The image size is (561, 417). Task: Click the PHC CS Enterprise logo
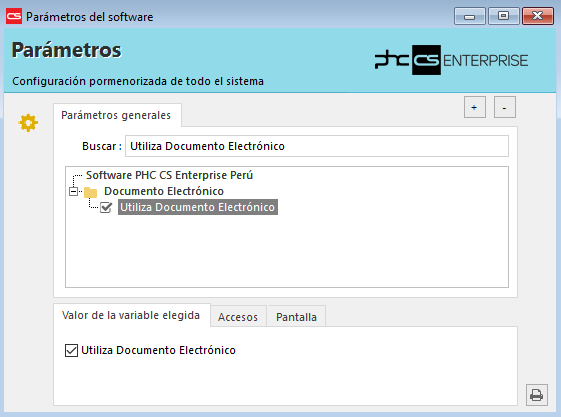[451, 60]
